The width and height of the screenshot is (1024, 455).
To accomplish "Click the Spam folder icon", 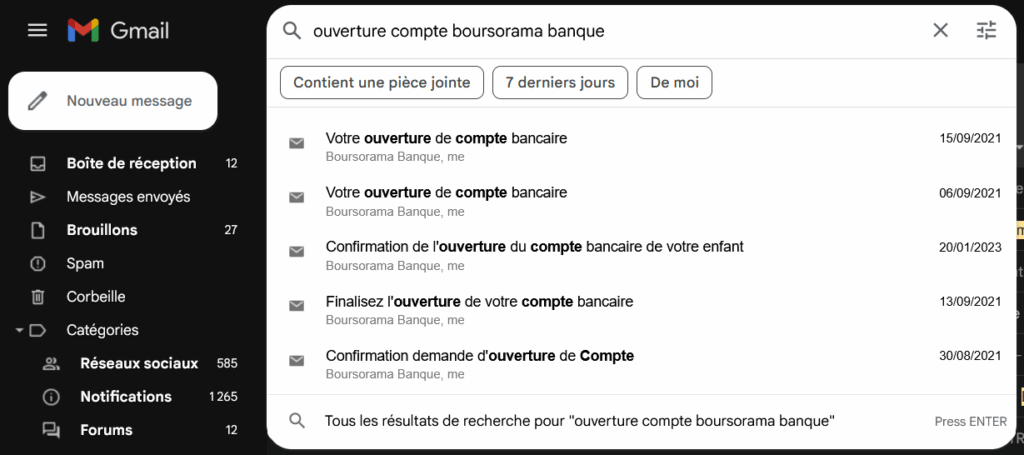I will tap(38, 264).
